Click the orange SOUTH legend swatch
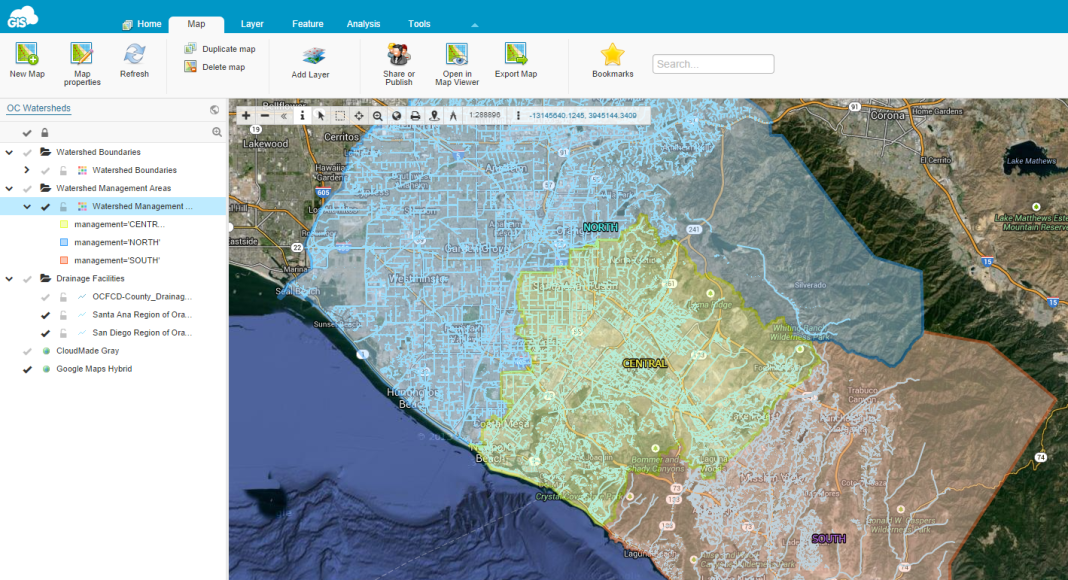Image resolution: width=1068 pixels, height=580 pixels. 63,261
